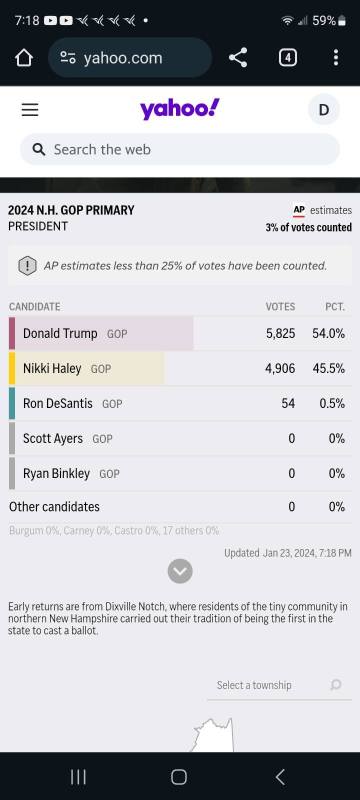Open site info icon beside yahoo.com

(68, 58)
